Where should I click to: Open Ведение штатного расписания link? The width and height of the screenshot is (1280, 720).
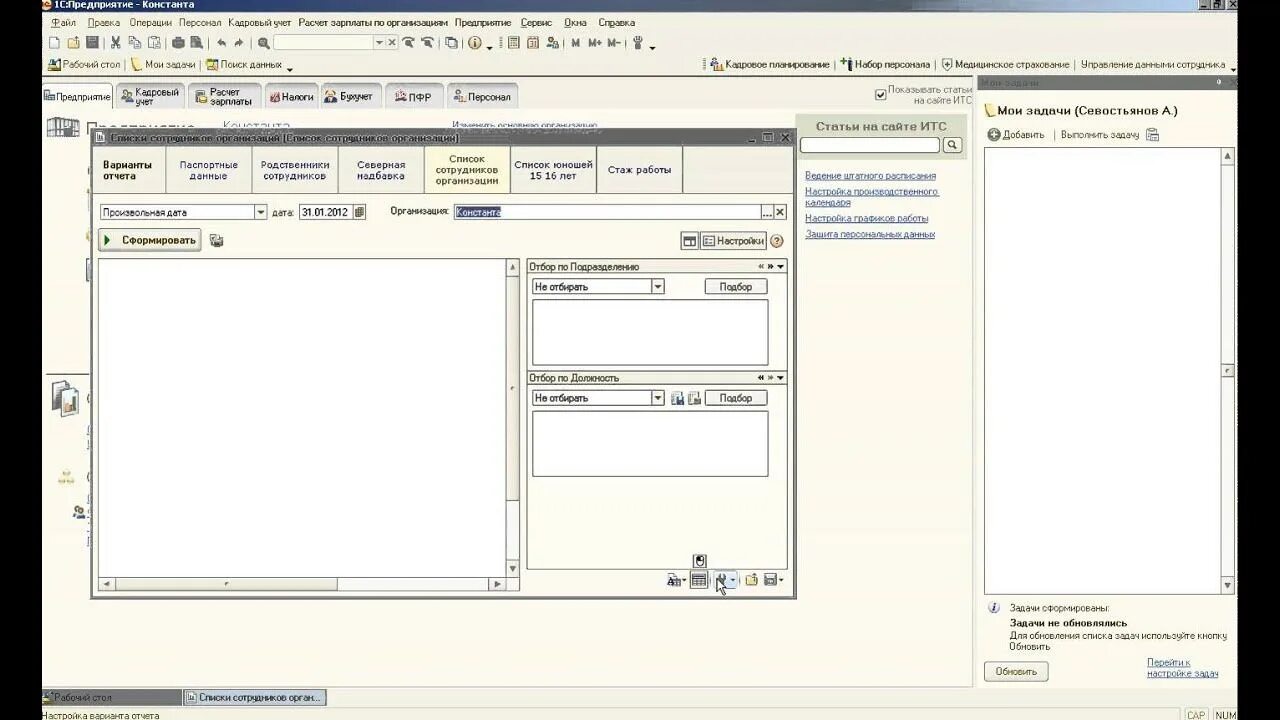click(x=870, y=176)
